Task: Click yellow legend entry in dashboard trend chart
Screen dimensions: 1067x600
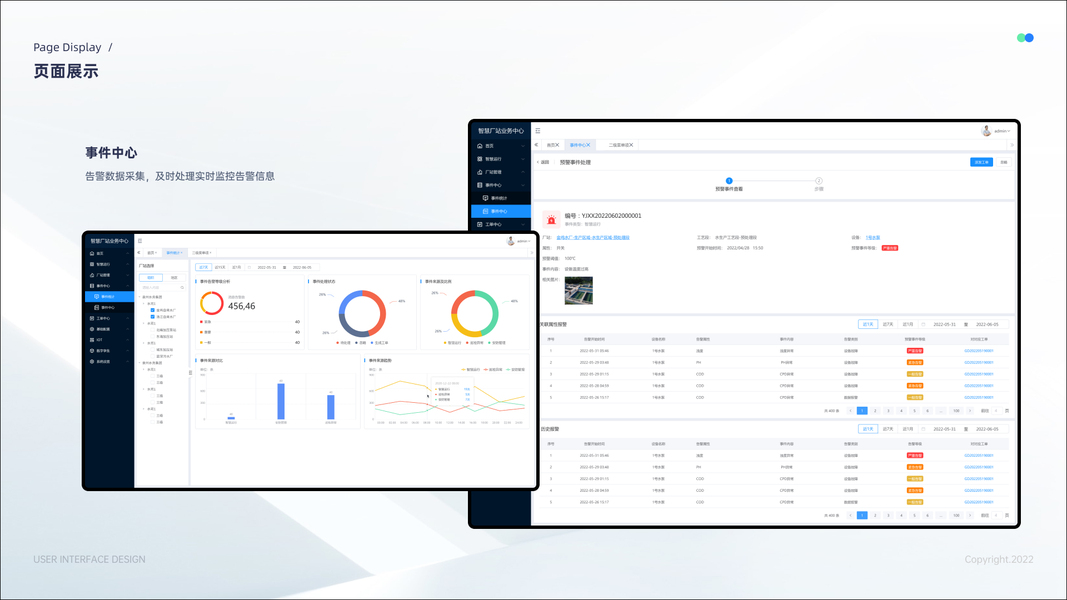Action: point(471,369)
